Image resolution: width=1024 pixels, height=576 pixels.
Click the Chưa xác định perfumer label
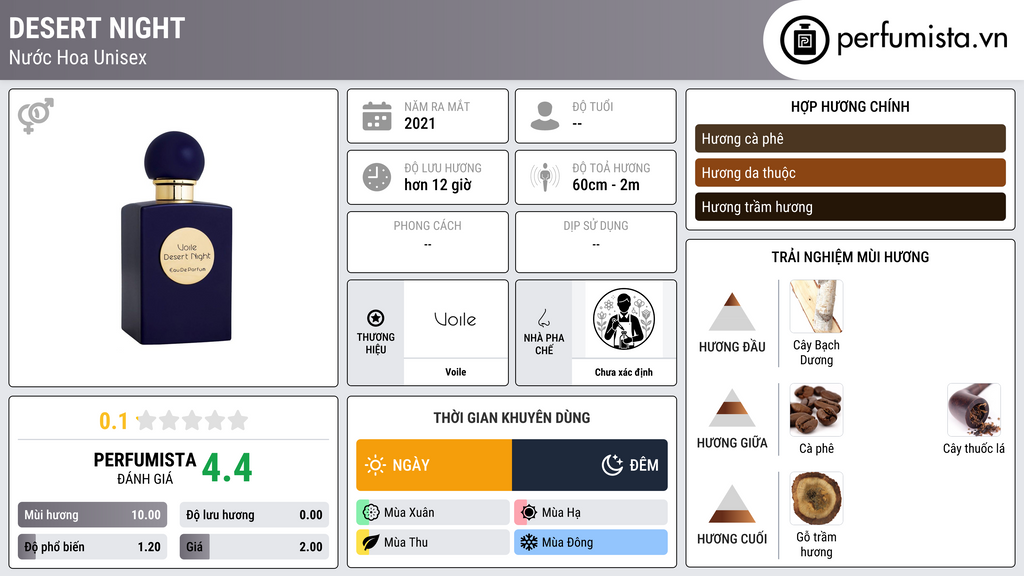624,372
